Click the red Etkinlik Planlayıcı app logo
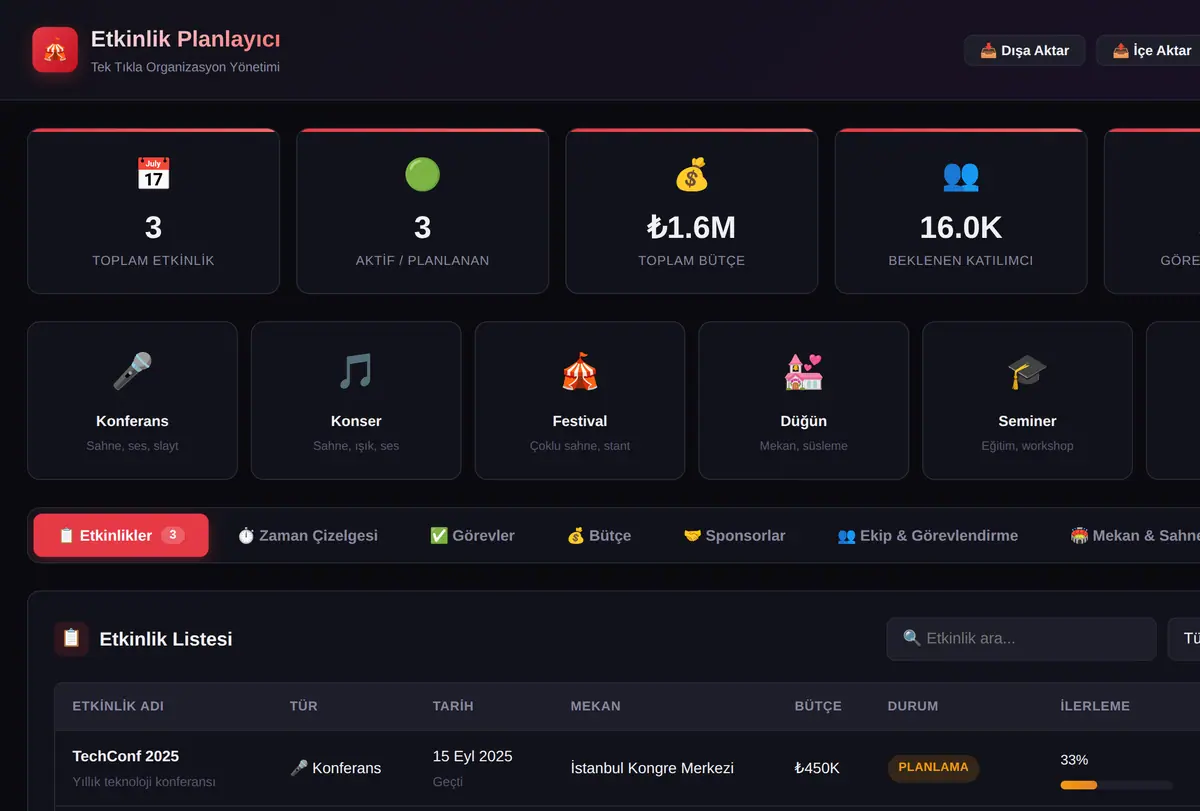The width and height of the screenshot is (1200, 811). (55, 50)
